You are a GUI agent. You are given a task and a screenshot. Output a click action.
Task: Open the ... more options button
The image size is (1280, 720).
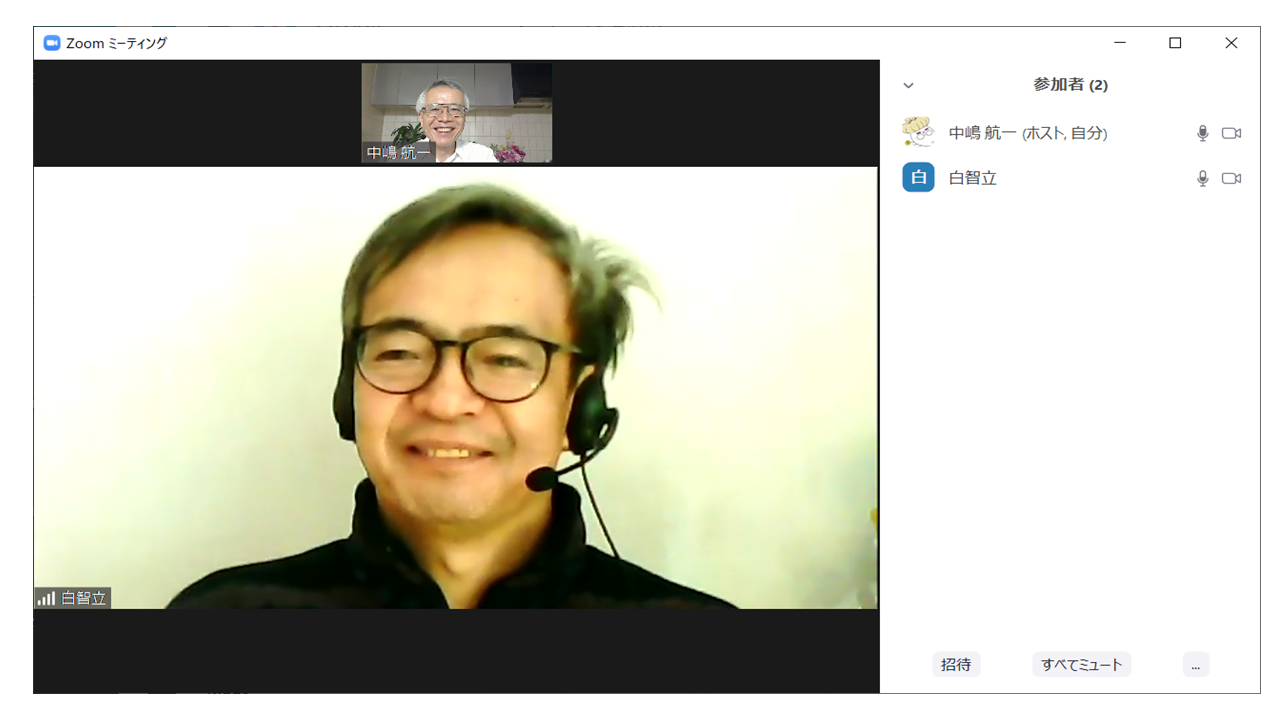[1196, 664]
